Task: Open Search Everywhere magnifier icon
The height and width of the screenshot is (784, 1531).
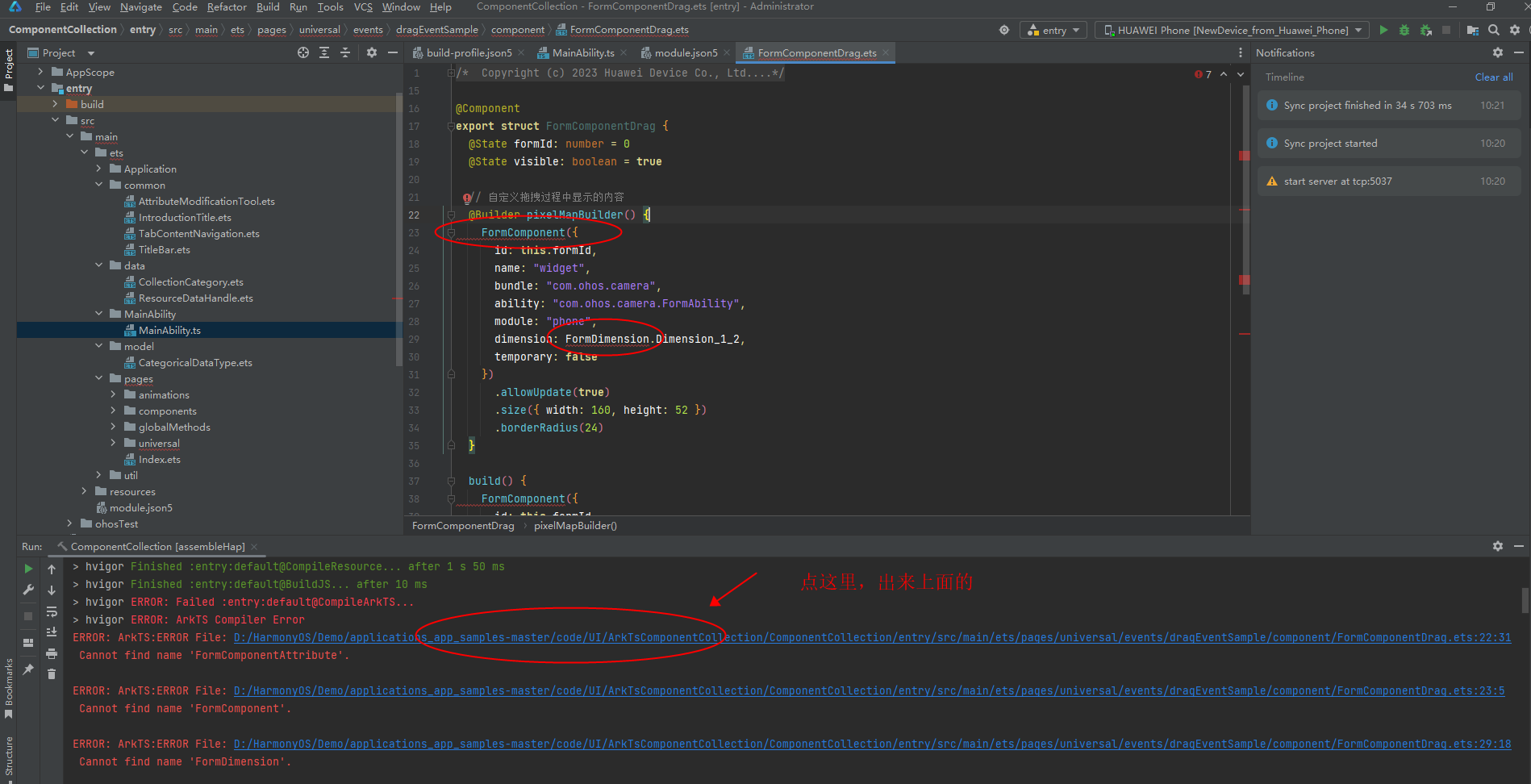Action: (1494, 30)
